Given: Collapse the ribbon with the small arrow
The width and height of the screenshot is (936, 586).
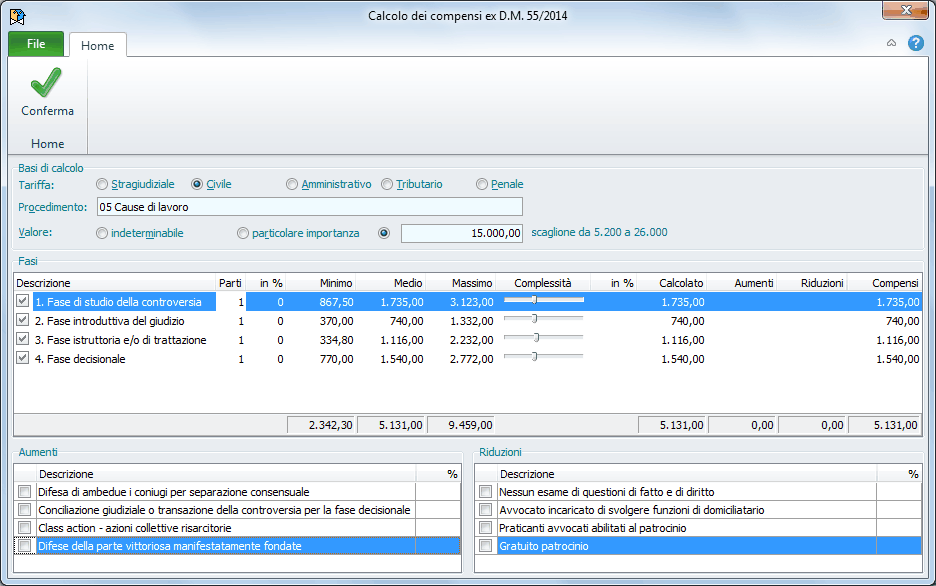Looking at the screenshot, I should (x=891, y=43).
